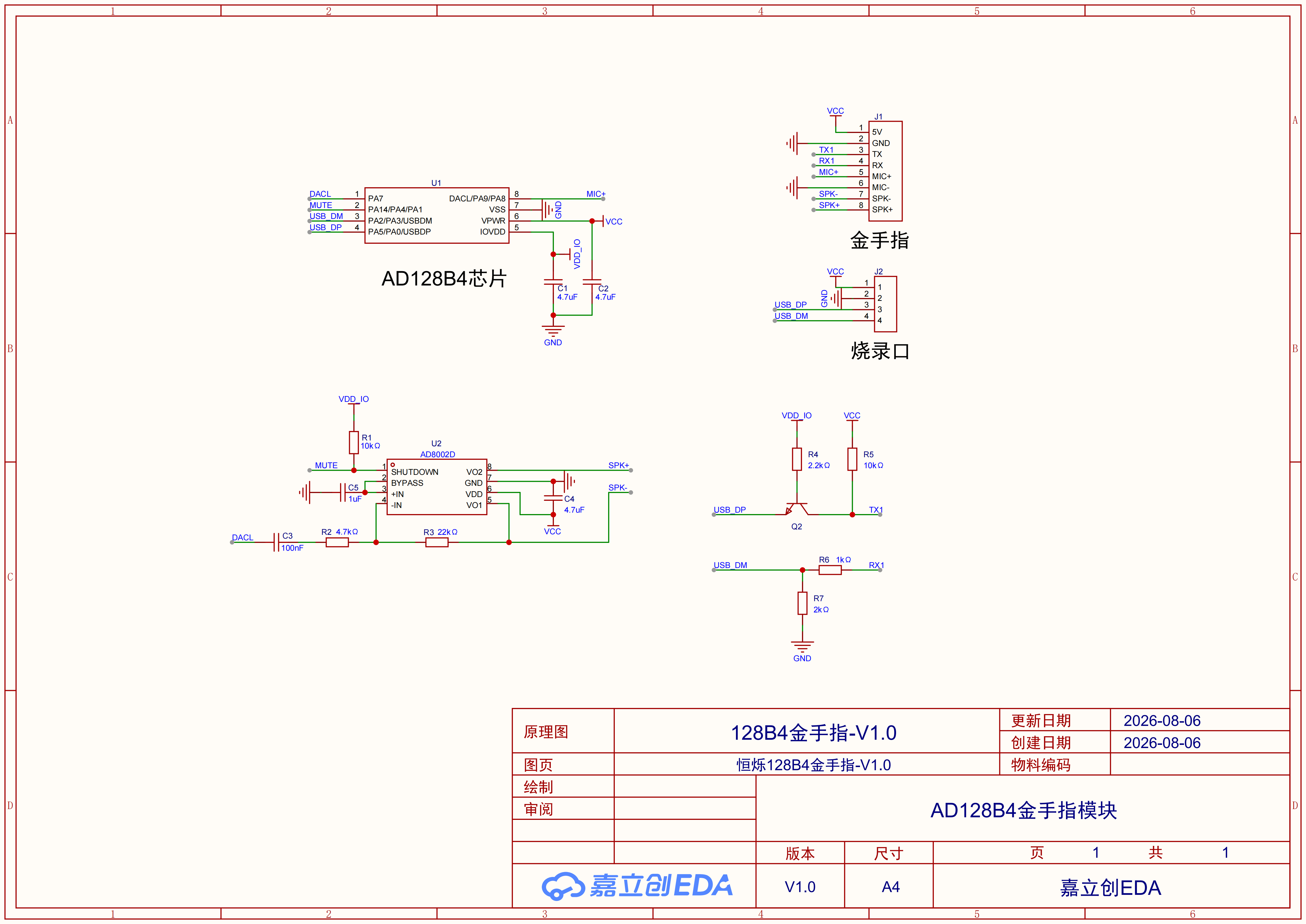Click the '审阅' row label

[538, 809]
